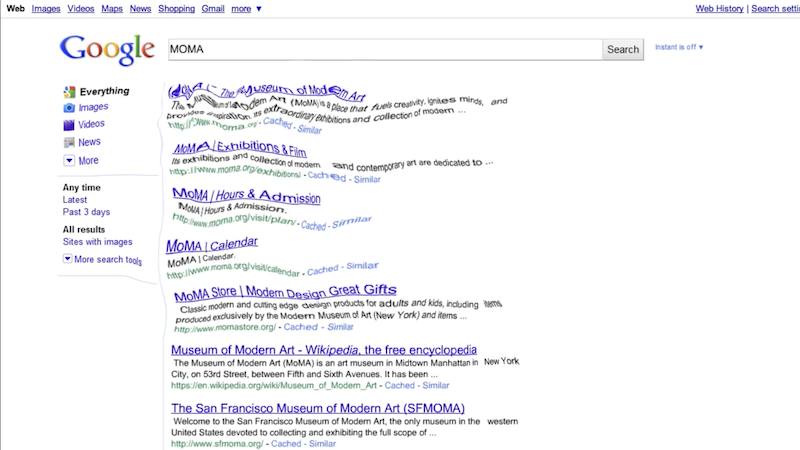The image size is (800, 450).
Task: Click Cached for the Exhibitions & Film result
Action: (327, 177)
